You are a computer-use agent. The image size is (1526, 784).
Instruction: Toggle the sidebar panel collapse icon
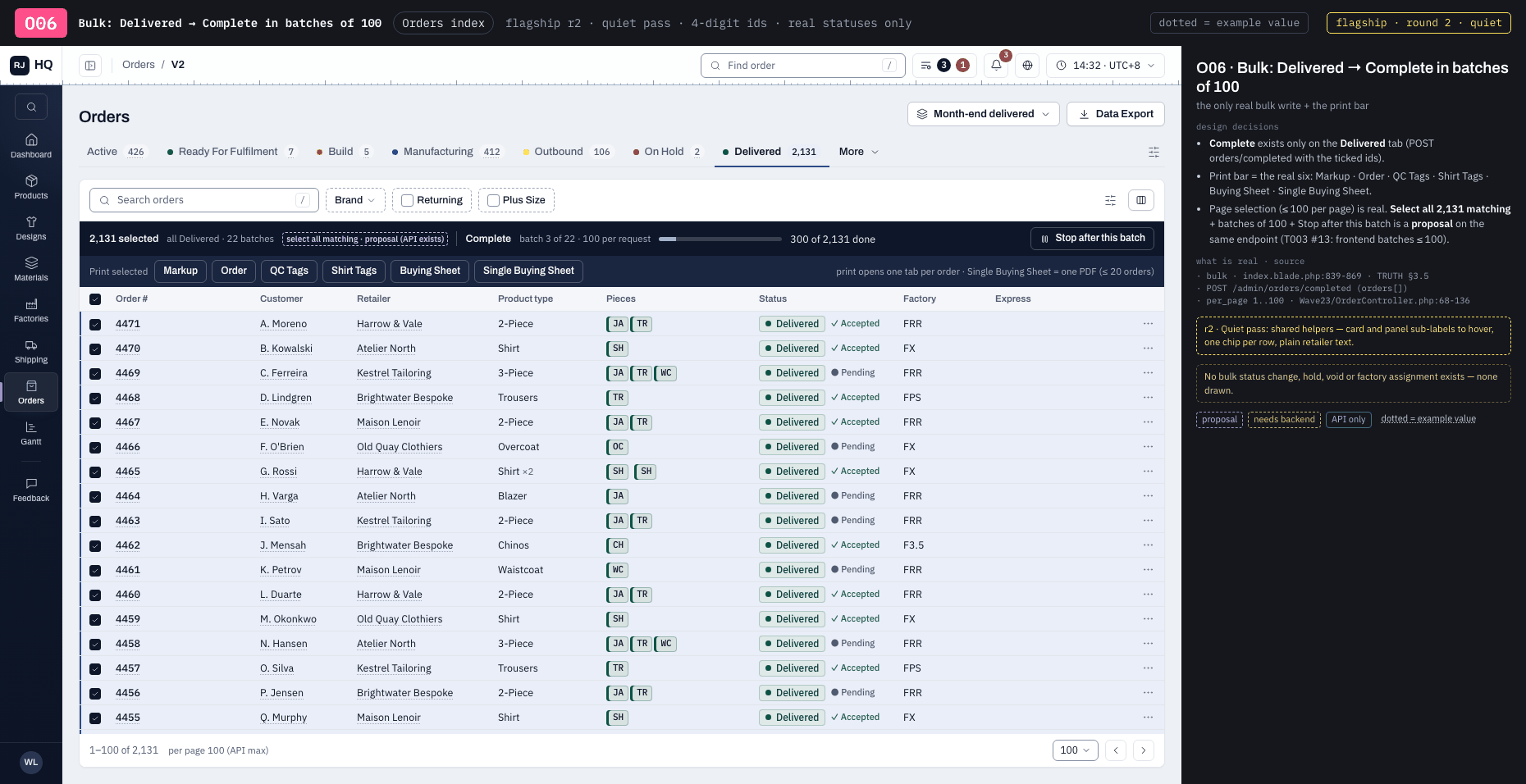(90, 65)
